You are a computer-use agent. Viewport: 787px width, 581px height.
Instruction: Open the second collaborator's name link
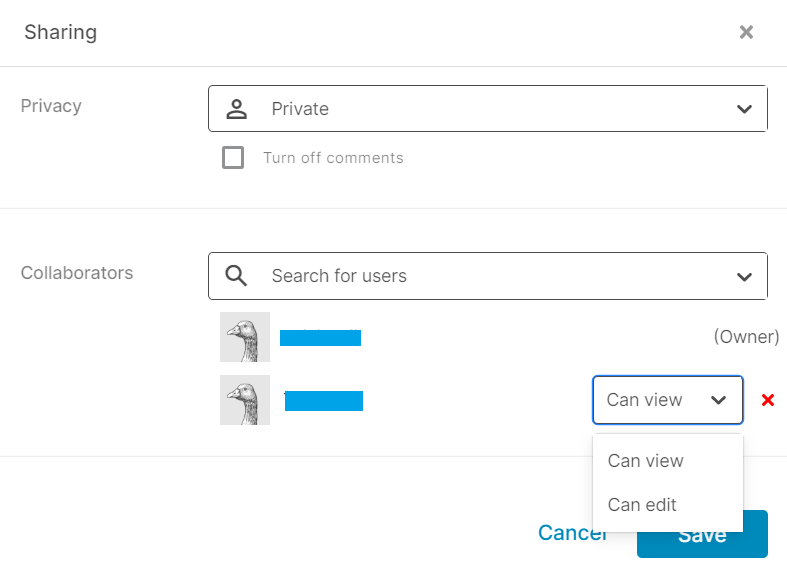323,401
